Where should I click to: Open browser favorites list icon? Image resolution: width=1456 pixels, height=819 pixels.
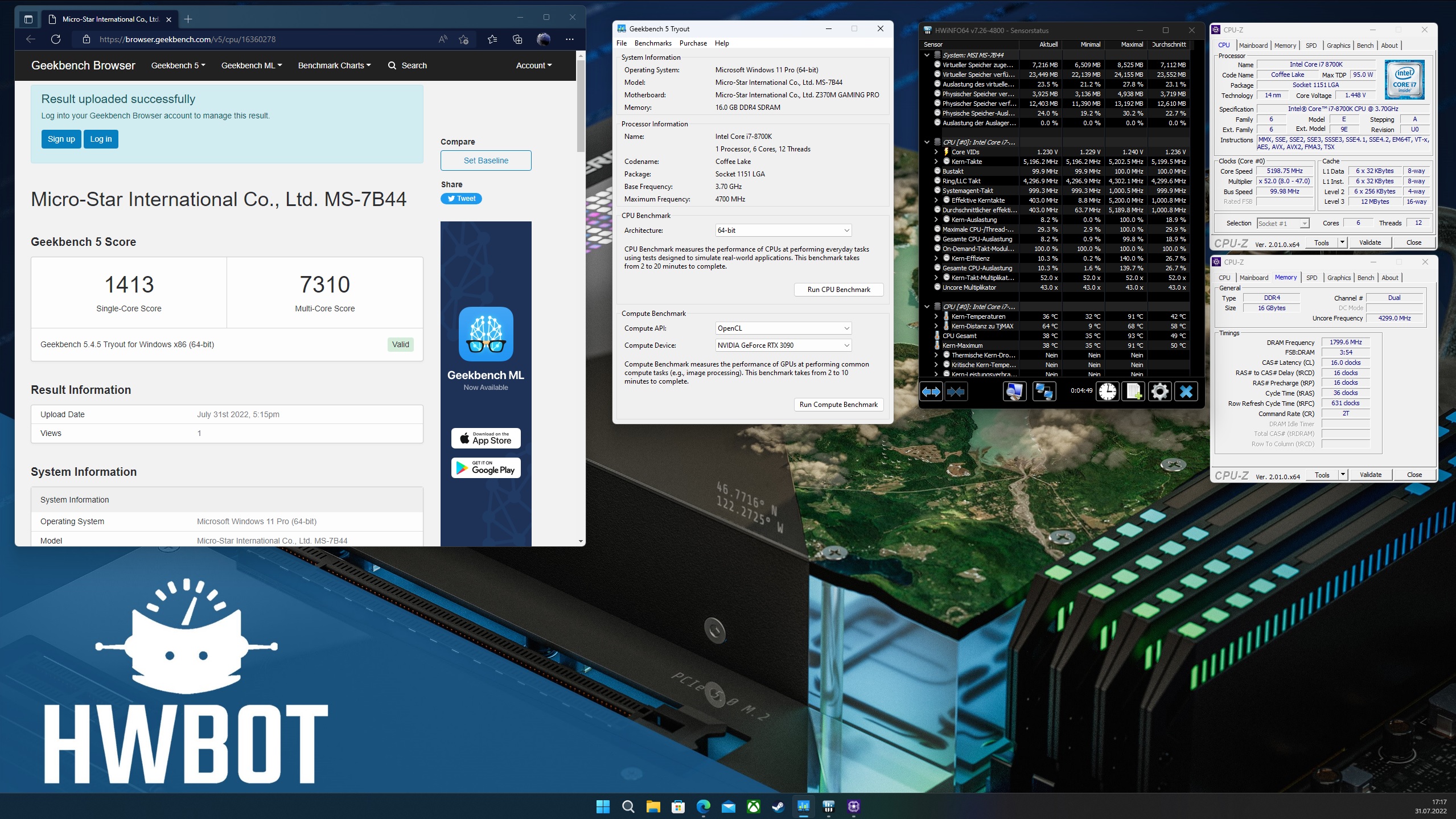click(x=492, y=39)
